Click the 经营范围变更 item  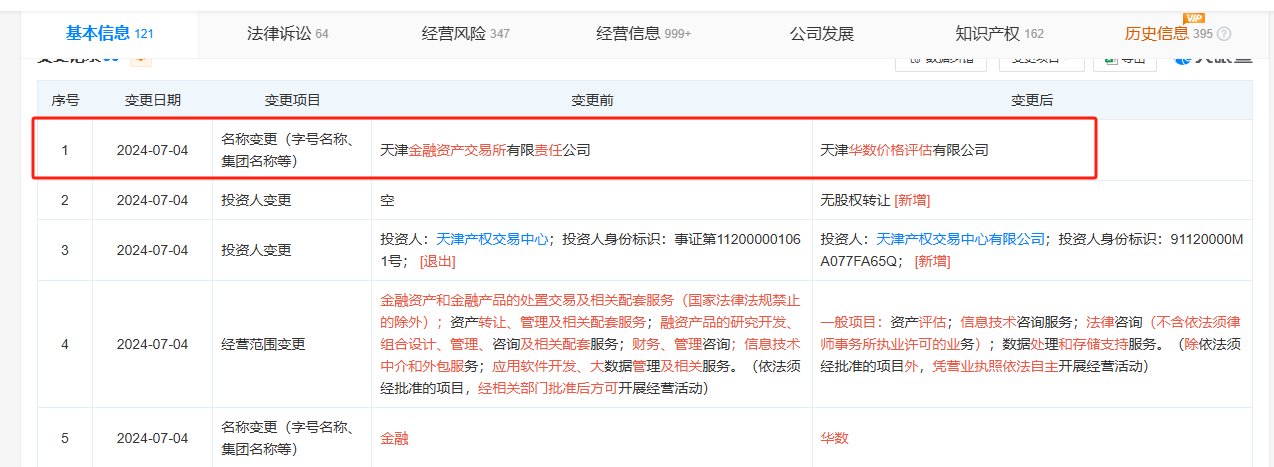click(x=263, y=344)
